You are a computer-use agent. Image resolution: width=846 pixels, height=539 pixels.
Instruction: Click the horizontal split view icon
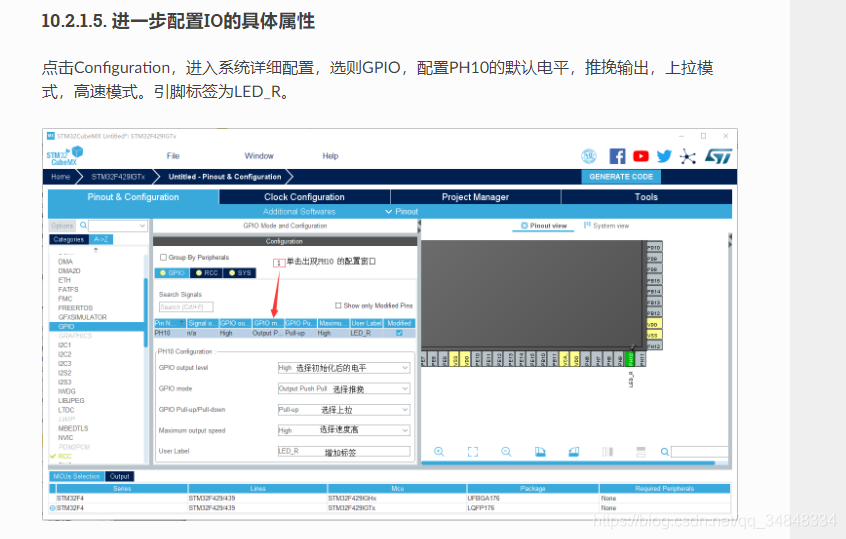click(641, 452)
